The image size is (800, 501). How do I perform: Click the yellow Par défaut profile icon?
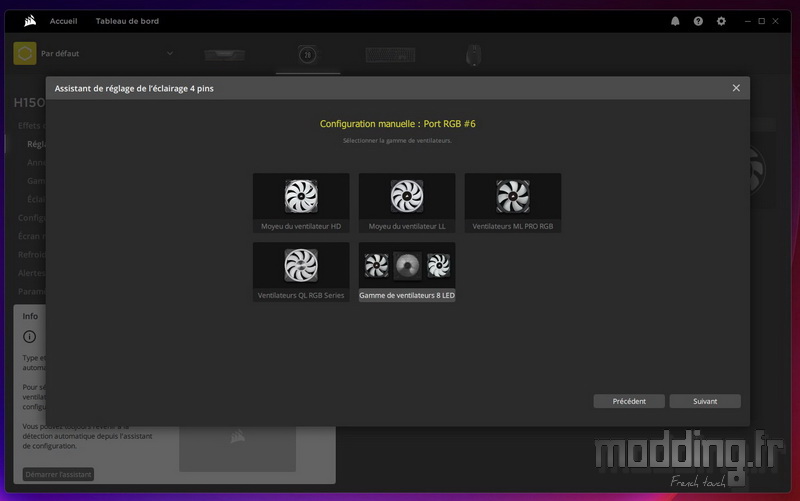pyautogui.click(x=25, y=54)
